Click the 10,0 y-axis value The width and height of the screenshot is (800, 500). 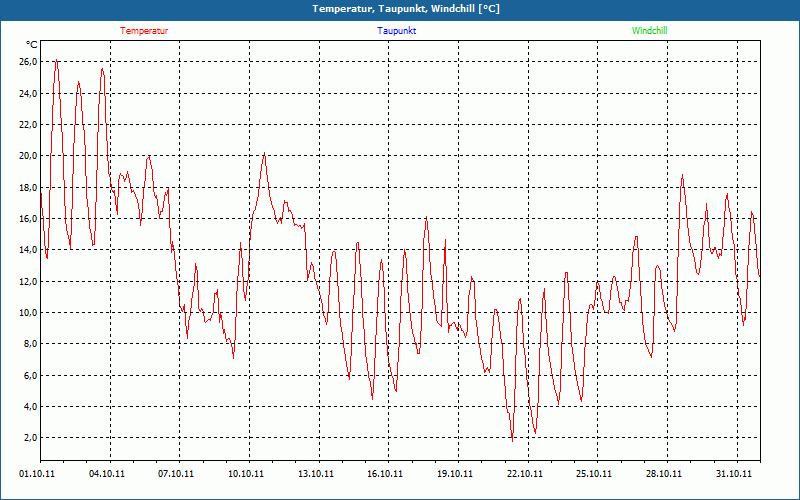pyautogui.click(x=28, y=312)
